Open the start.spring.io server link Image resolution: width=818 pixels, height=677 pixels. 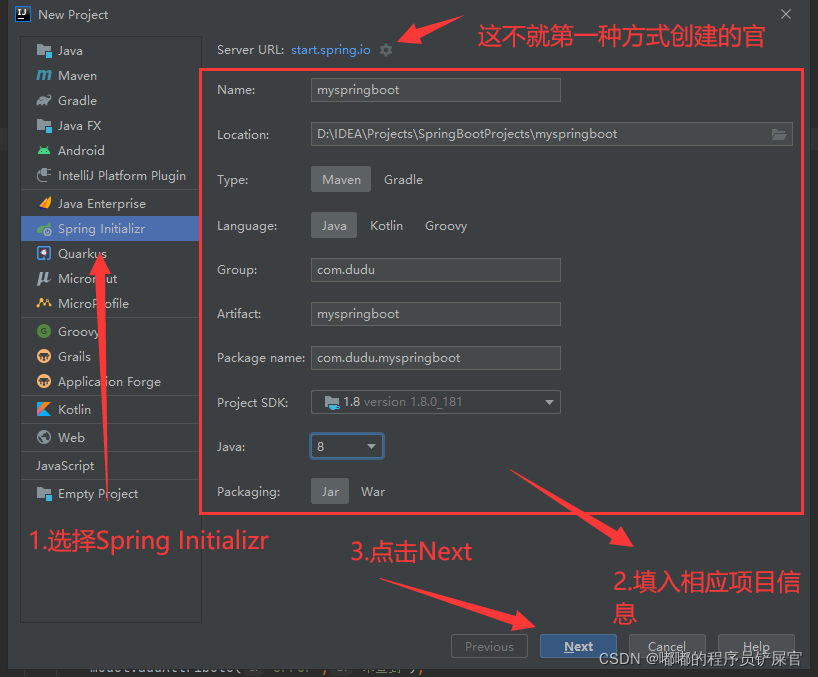[x=331, y=50]
